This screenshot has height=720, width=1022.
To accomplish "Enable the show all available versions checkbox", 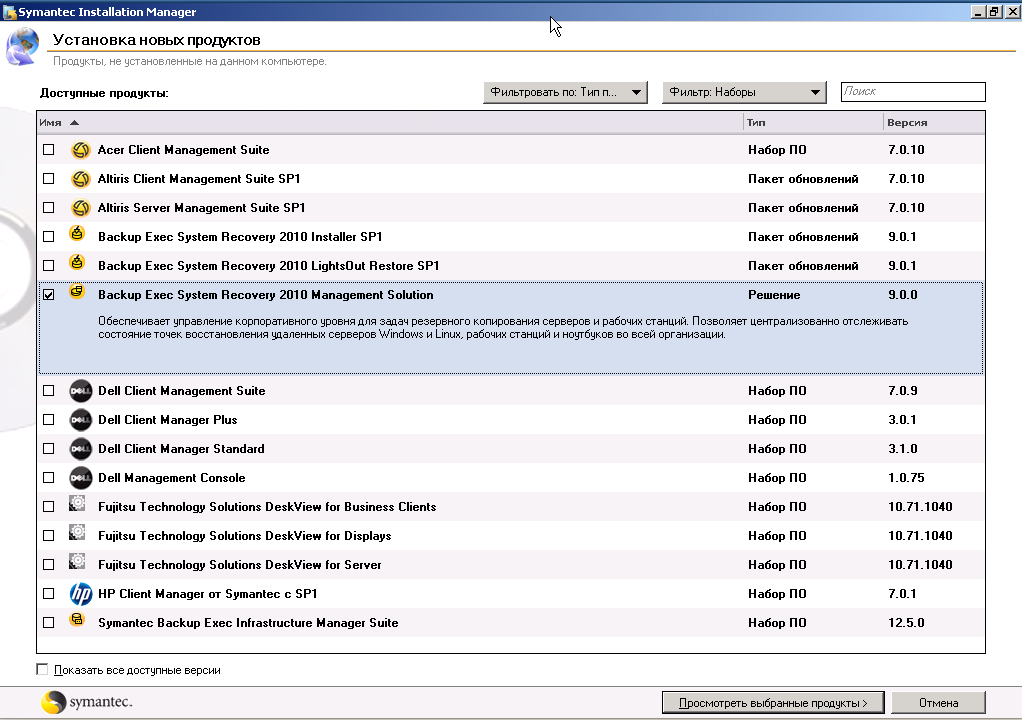I will pos(42,669).
